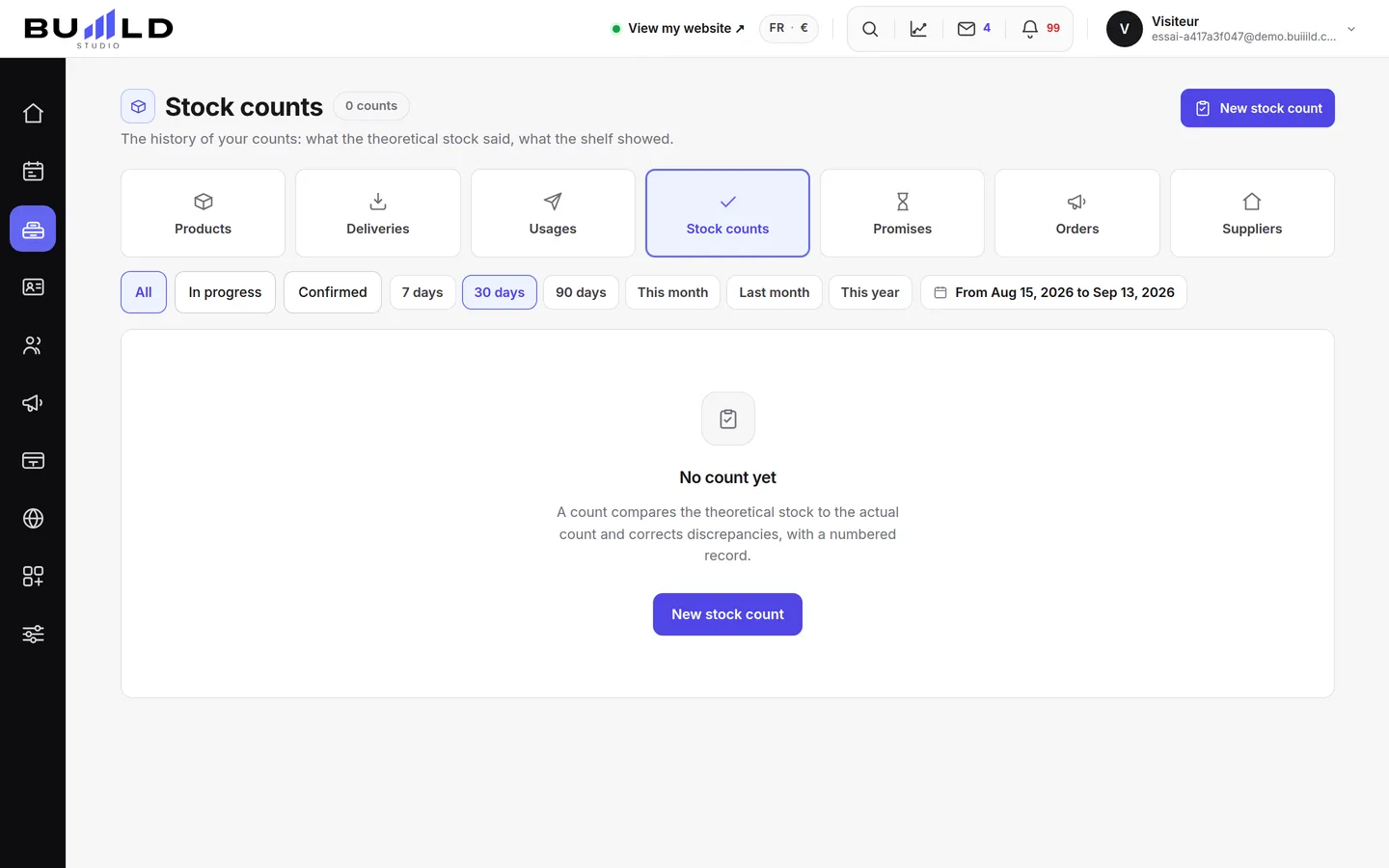The height and width of the screenshot is (868, 1389).
Task: Open the sliders settings icon in sidebar
Action: pyautogui.click(x=33, y=634)
